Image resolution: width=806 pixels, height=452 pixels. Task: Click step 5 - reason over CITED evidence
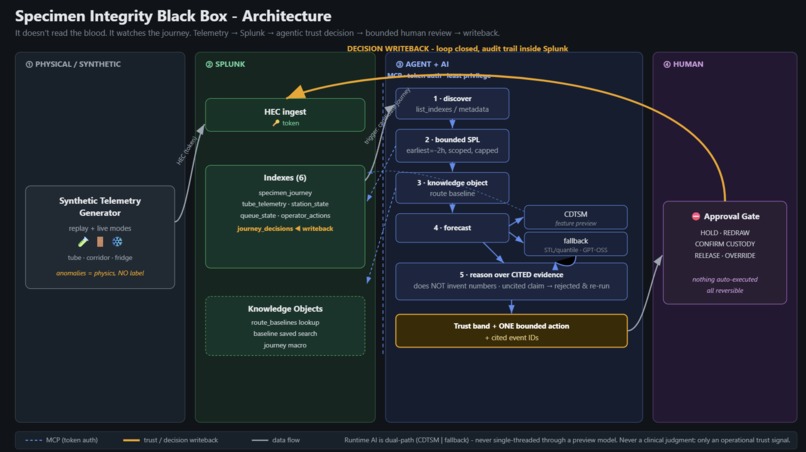511,281
